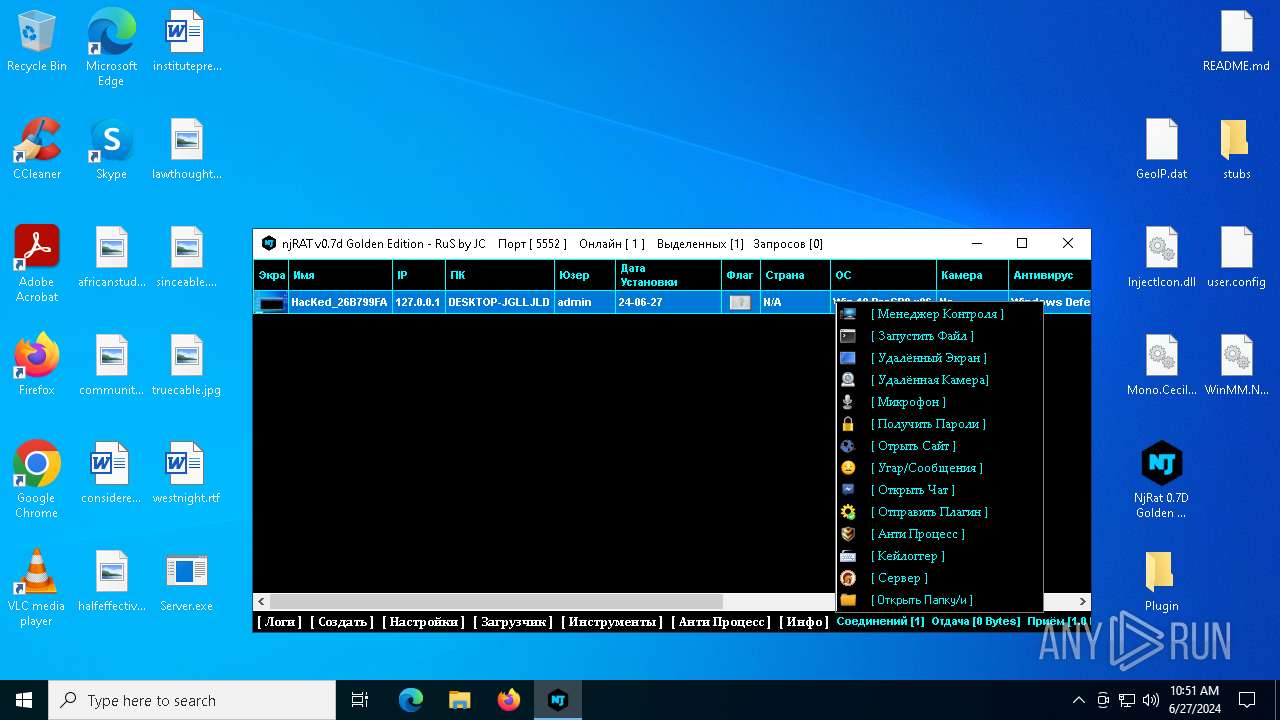The width and height of the screenshot is (1280, 720).
Task: Click the horizontal scrollbar in the client list
Action: (496, 601)
